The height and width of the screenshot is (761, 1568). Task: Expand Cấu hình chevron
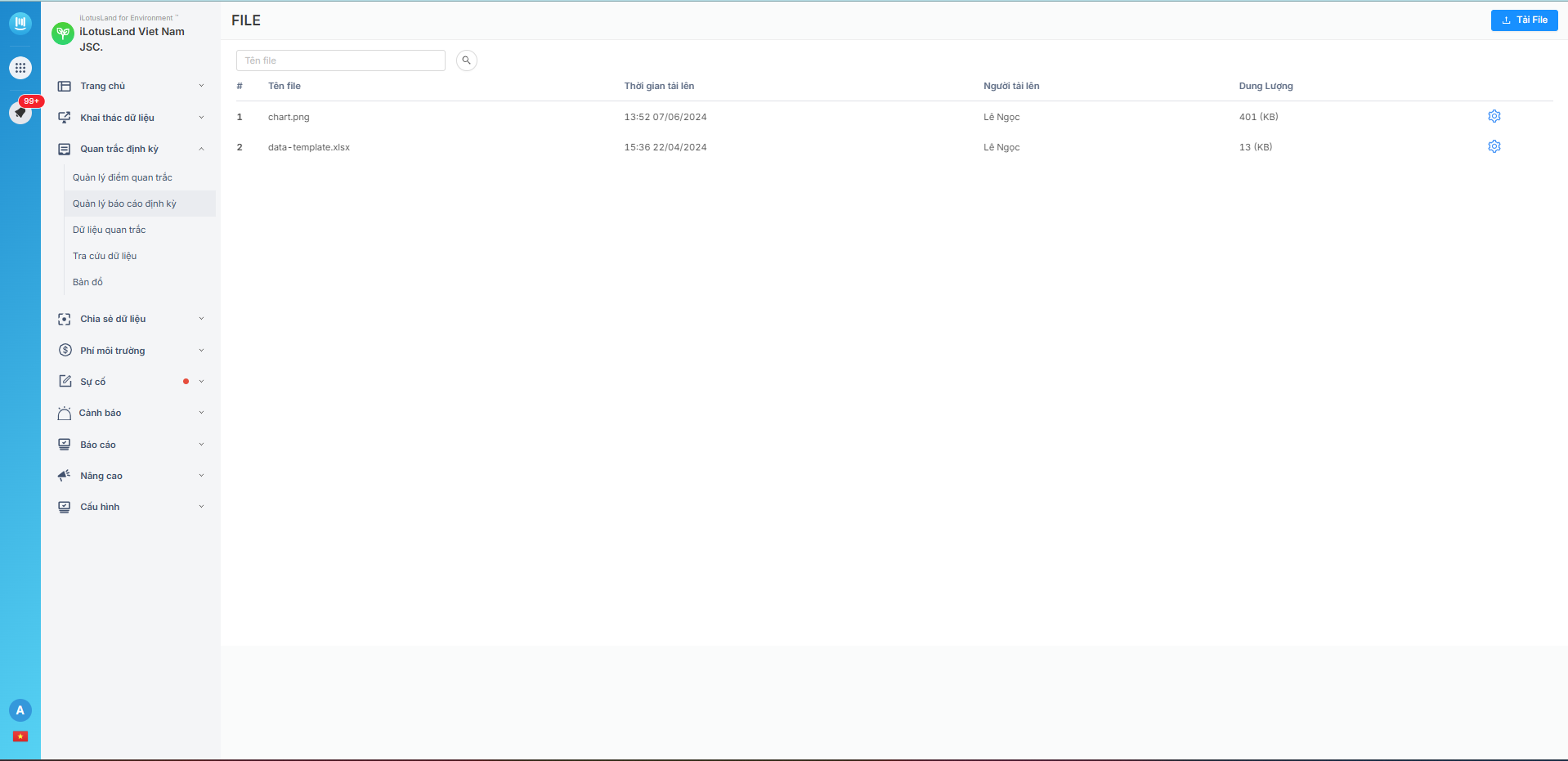pyautogui.click(x=201, y=507)
